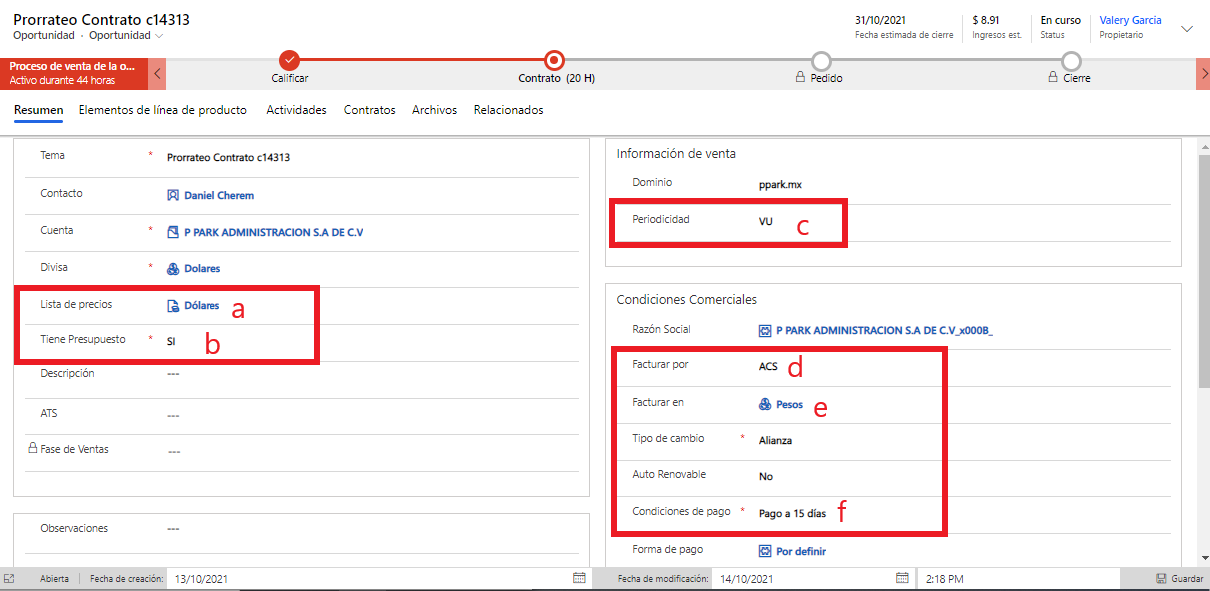Select the Contrato stage circle
Viewport: 1210px width, 591px height.
tap(555, 61)
